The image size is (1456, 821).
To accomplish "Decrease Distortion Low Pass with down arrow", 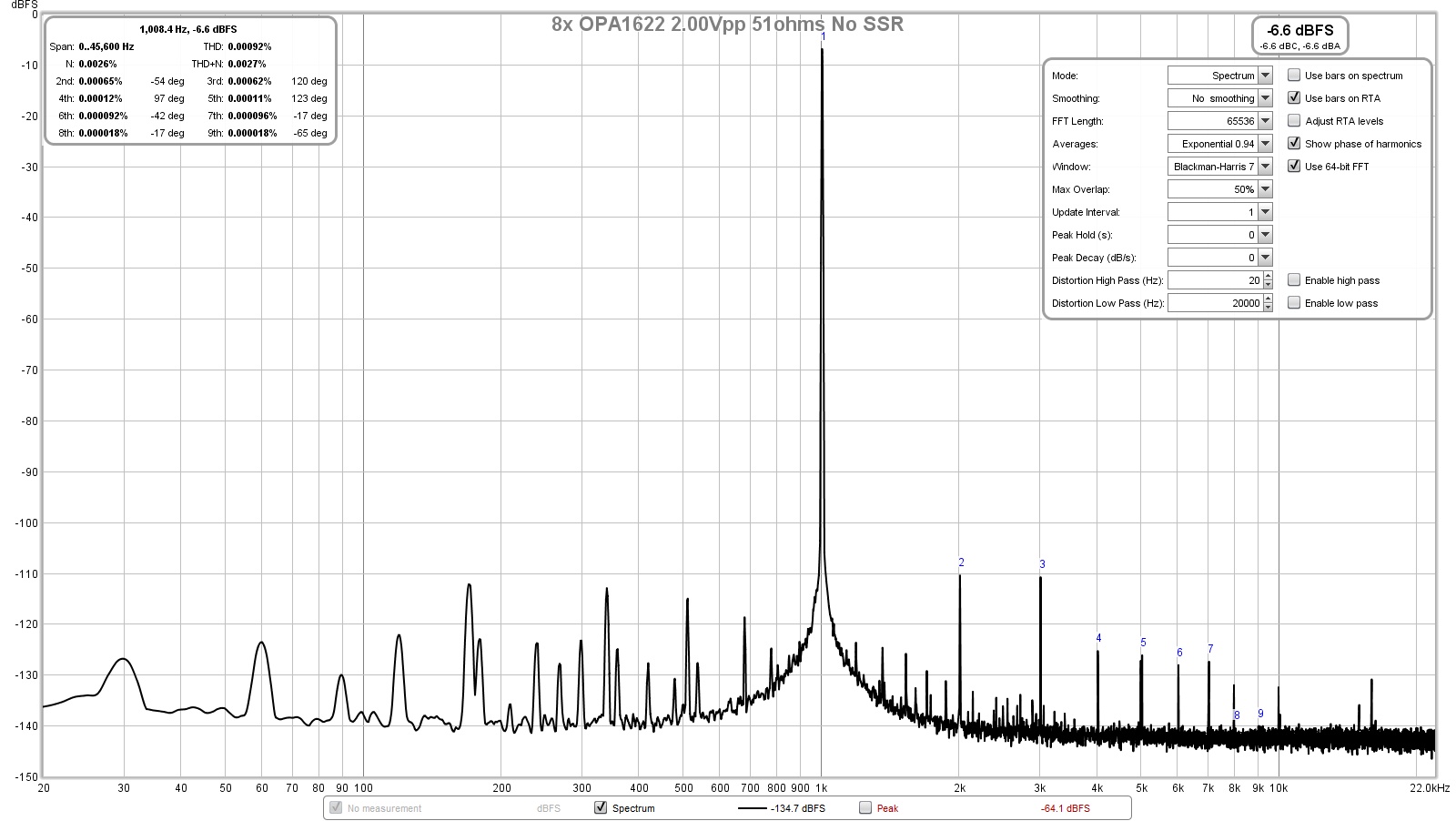I will click(1268, 308).
